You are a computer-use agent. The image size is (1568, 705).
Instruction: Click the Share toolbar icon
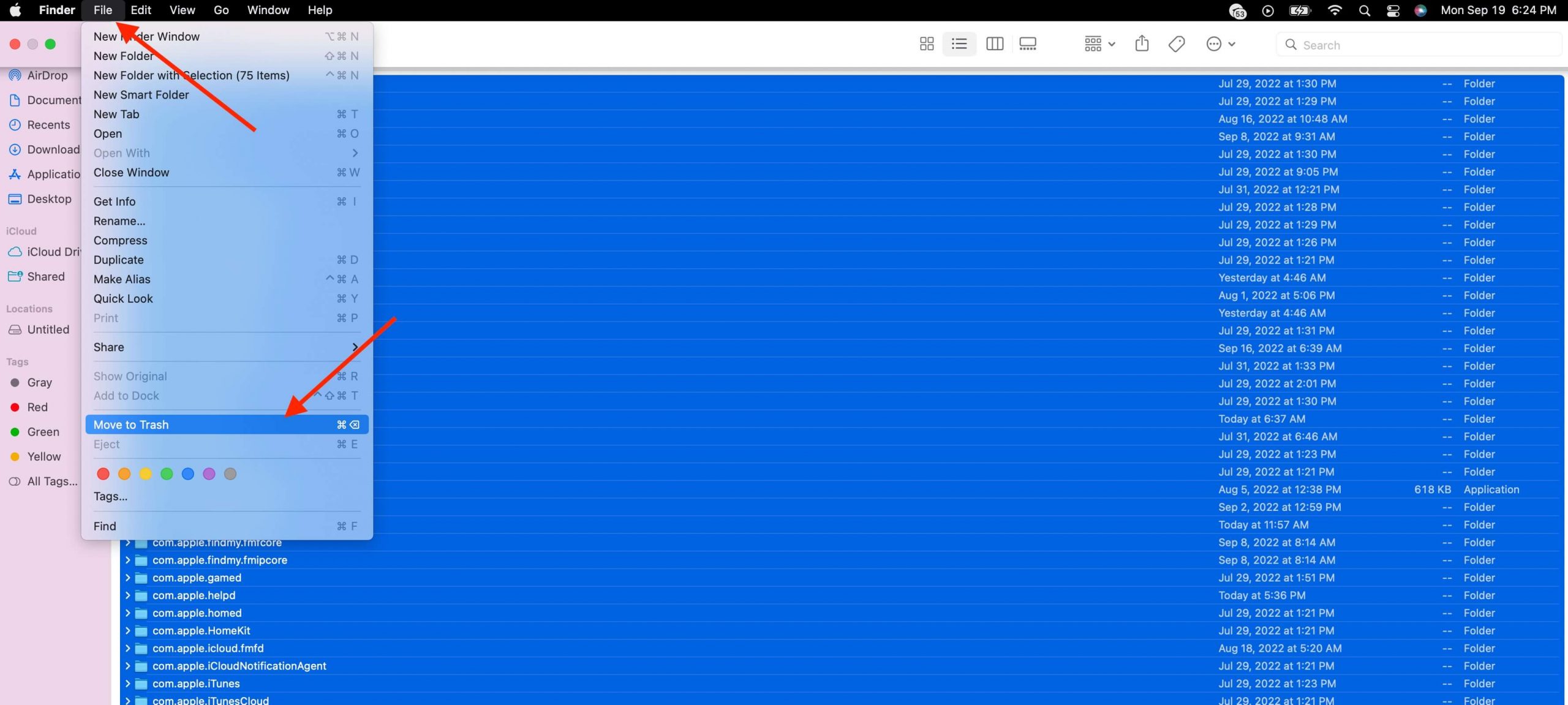(1141, 43)
